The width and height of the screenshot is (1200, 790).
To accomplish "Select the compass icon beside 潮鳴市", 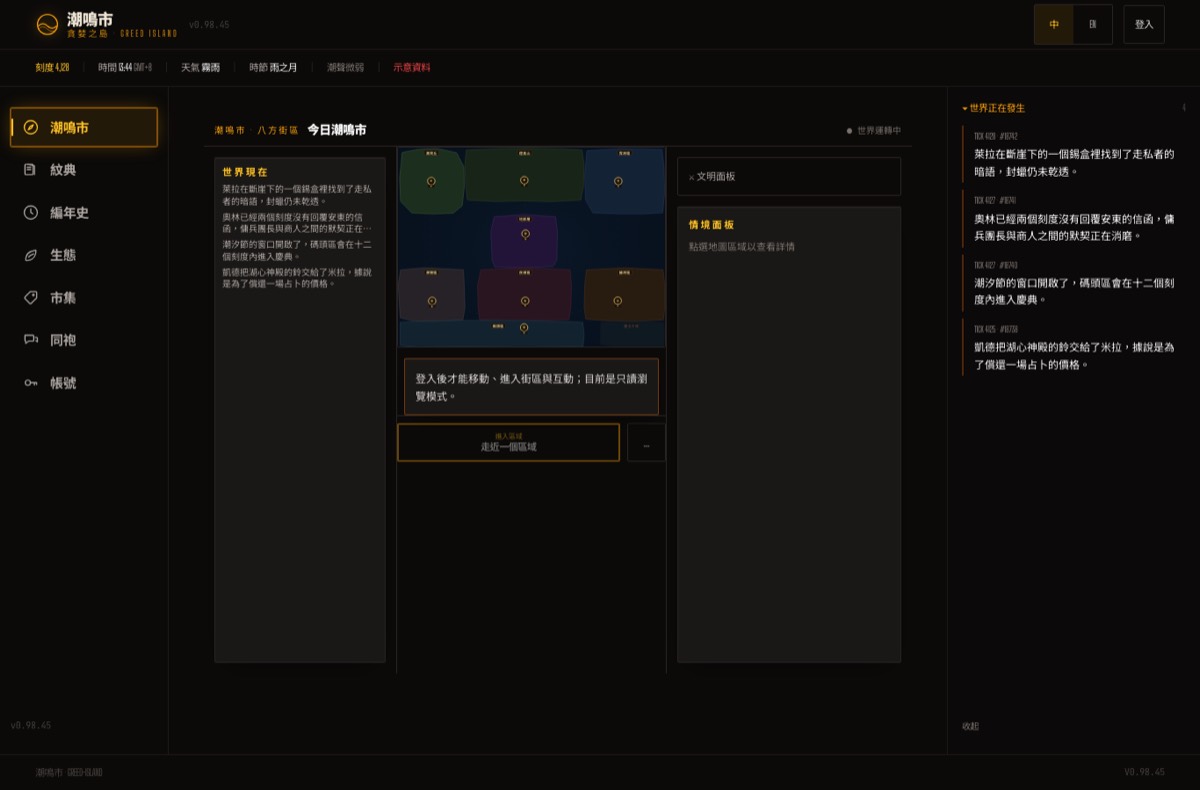I will [x=30, y=127].
